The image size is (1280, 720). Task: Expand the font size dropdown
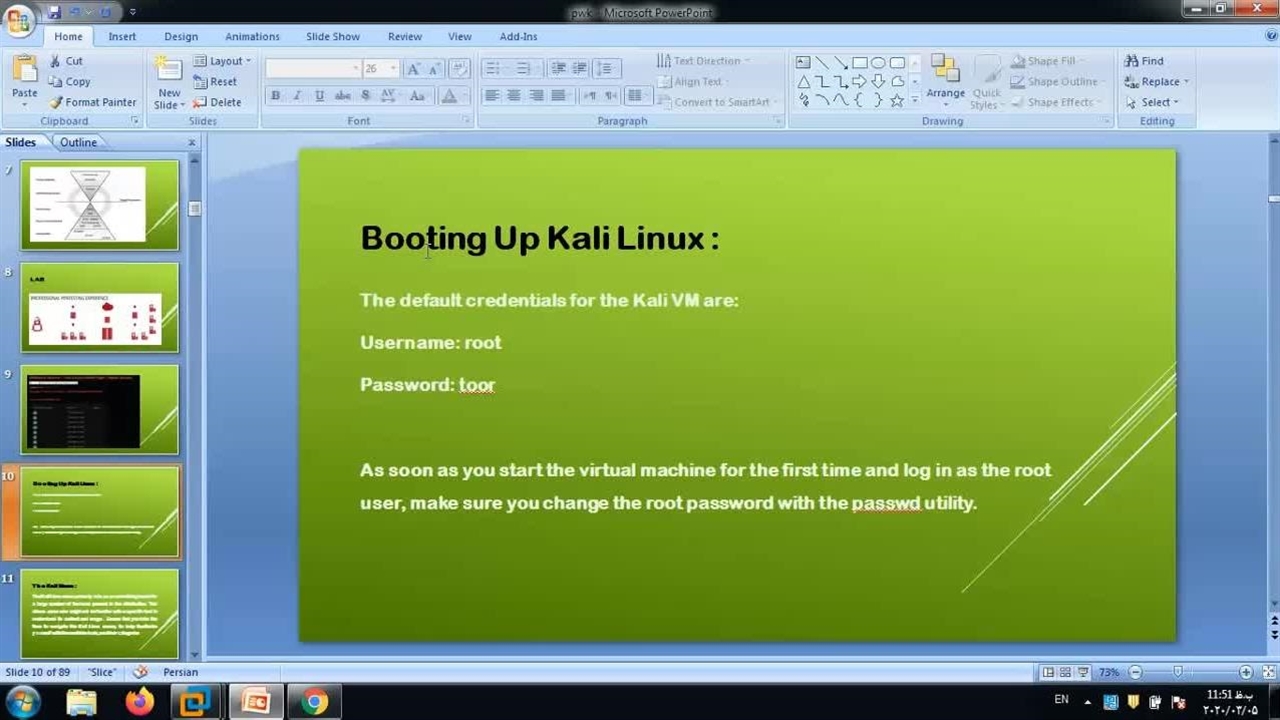point(393,68)
